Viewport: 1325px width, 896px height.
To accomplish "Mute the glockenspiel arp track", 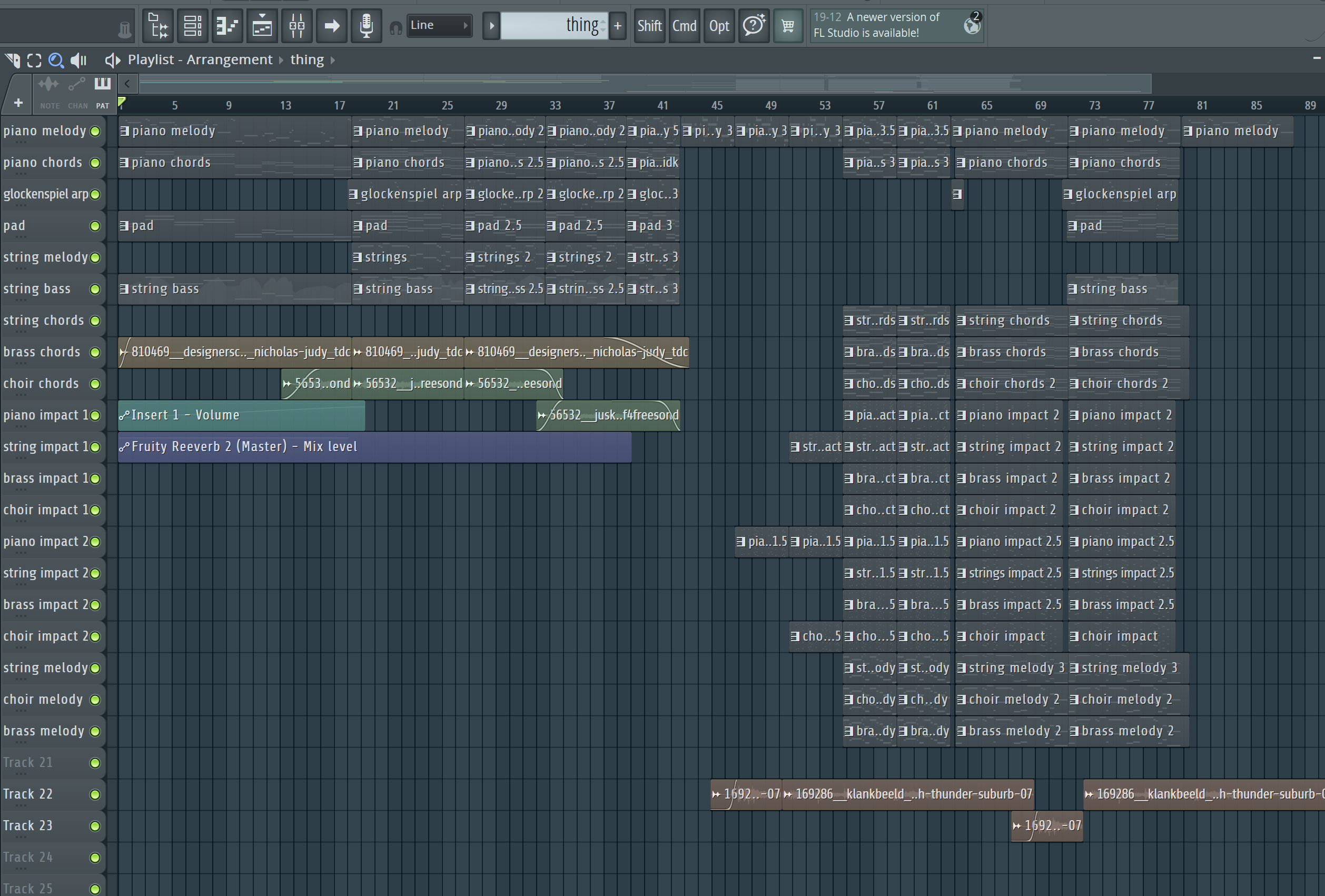I will coord(95,194).
